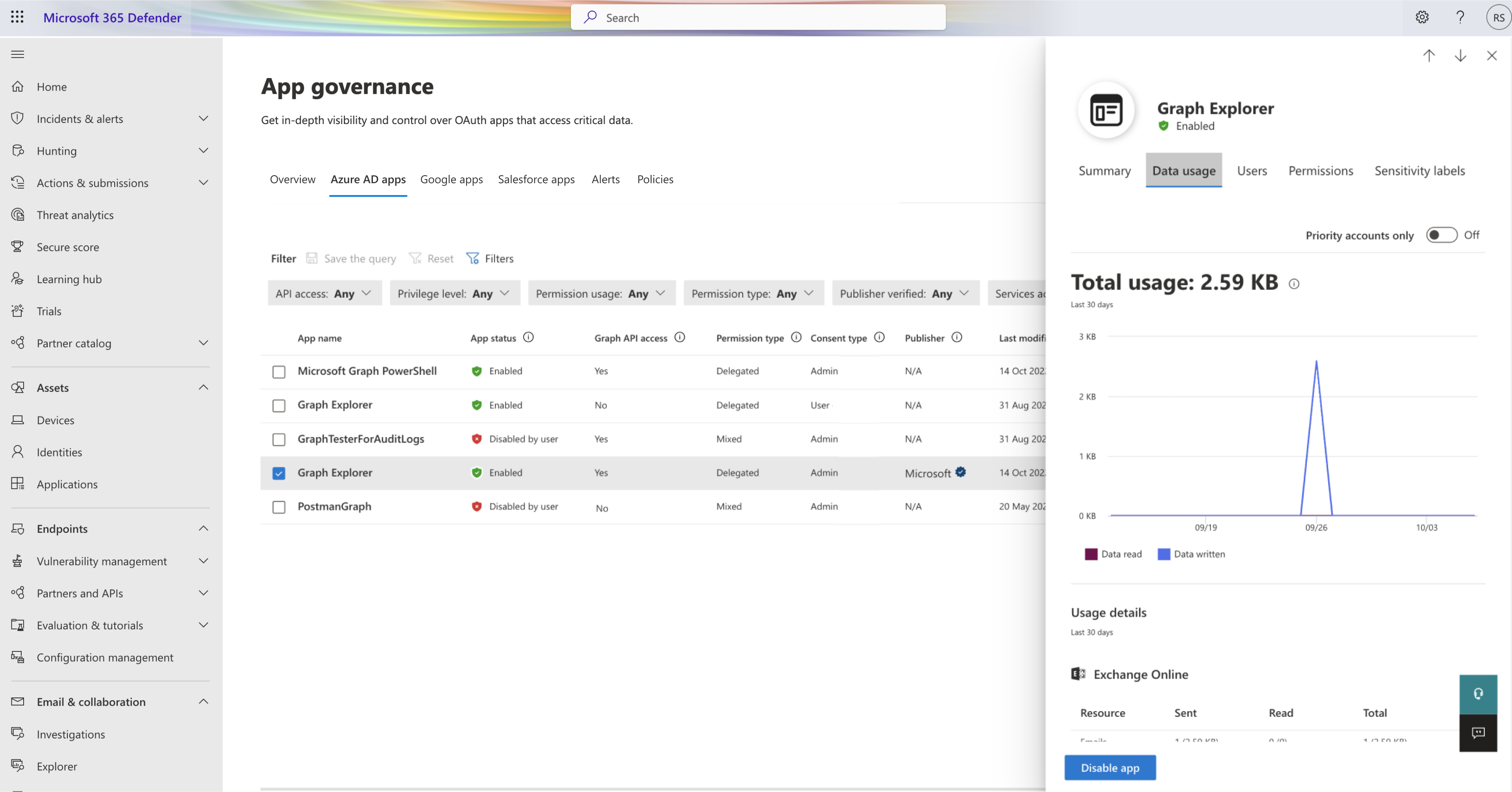Image resolution: width=1512 pixels, height=792 pixels.
Task: Click the settings gear icon top right
Action: (1421, 17)
